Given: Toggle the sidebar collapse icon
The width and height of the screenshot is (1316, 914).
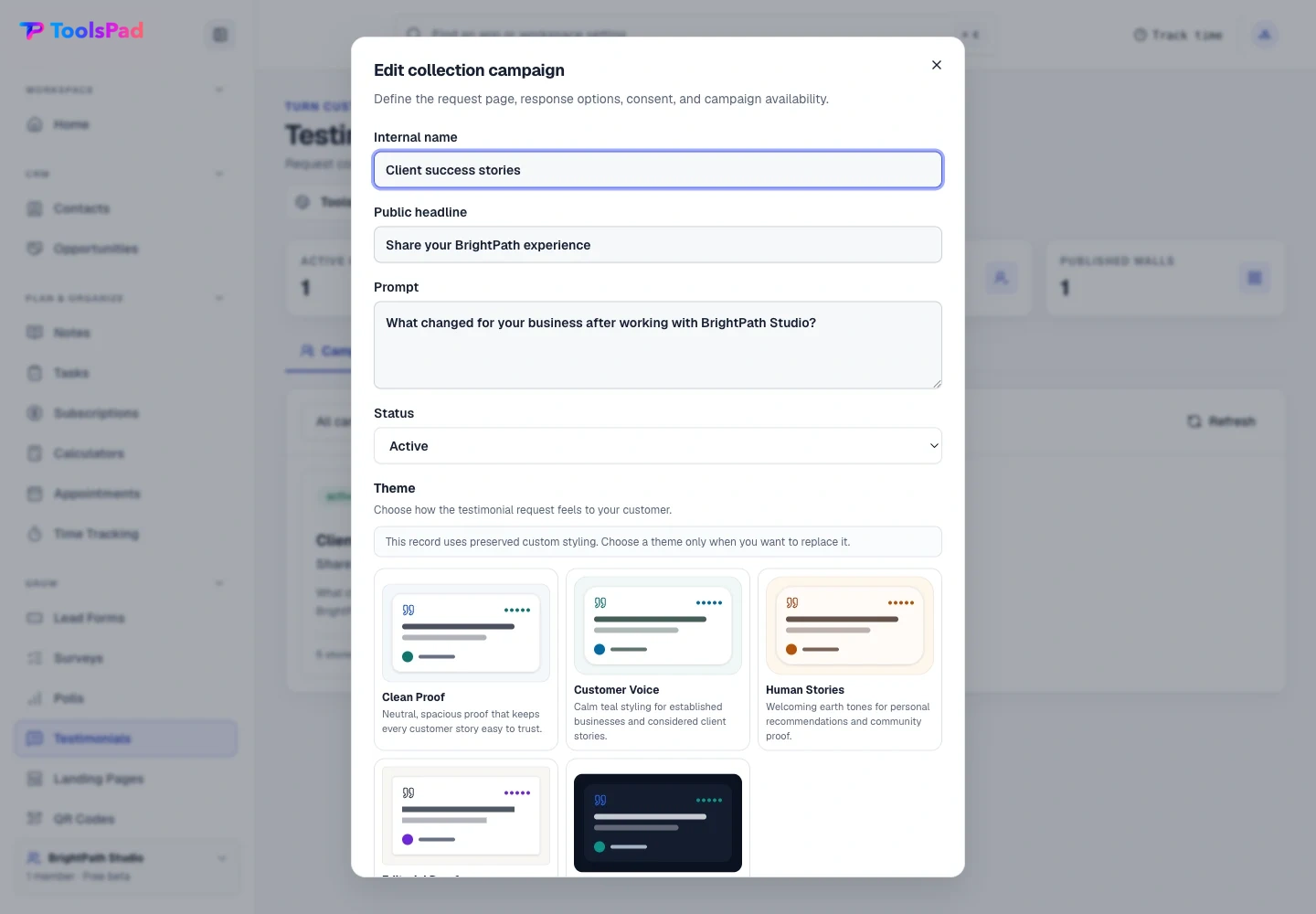Looking at the screenshot, I should (220, 35).
